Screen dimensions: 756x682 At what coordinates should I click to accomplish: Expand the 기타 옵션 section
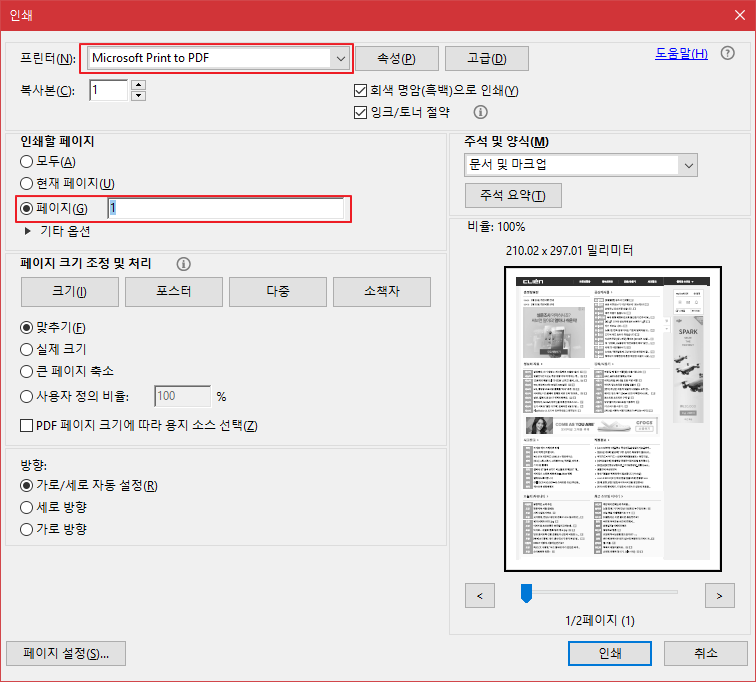[28, 231]
